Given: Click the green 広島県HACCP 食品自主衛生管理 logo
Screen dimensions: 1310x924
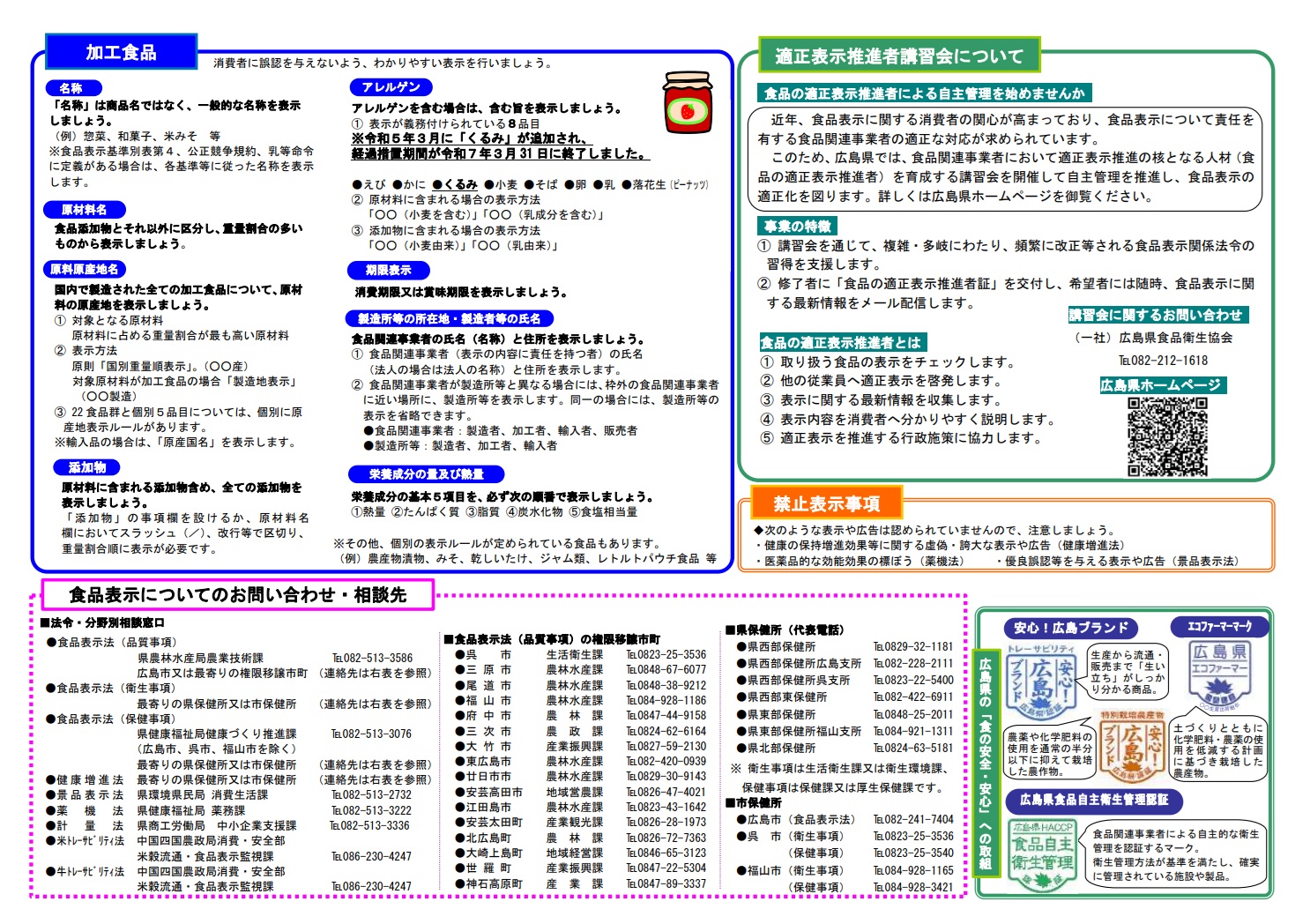Looking at the screenshot, I should coord(1041,855).
